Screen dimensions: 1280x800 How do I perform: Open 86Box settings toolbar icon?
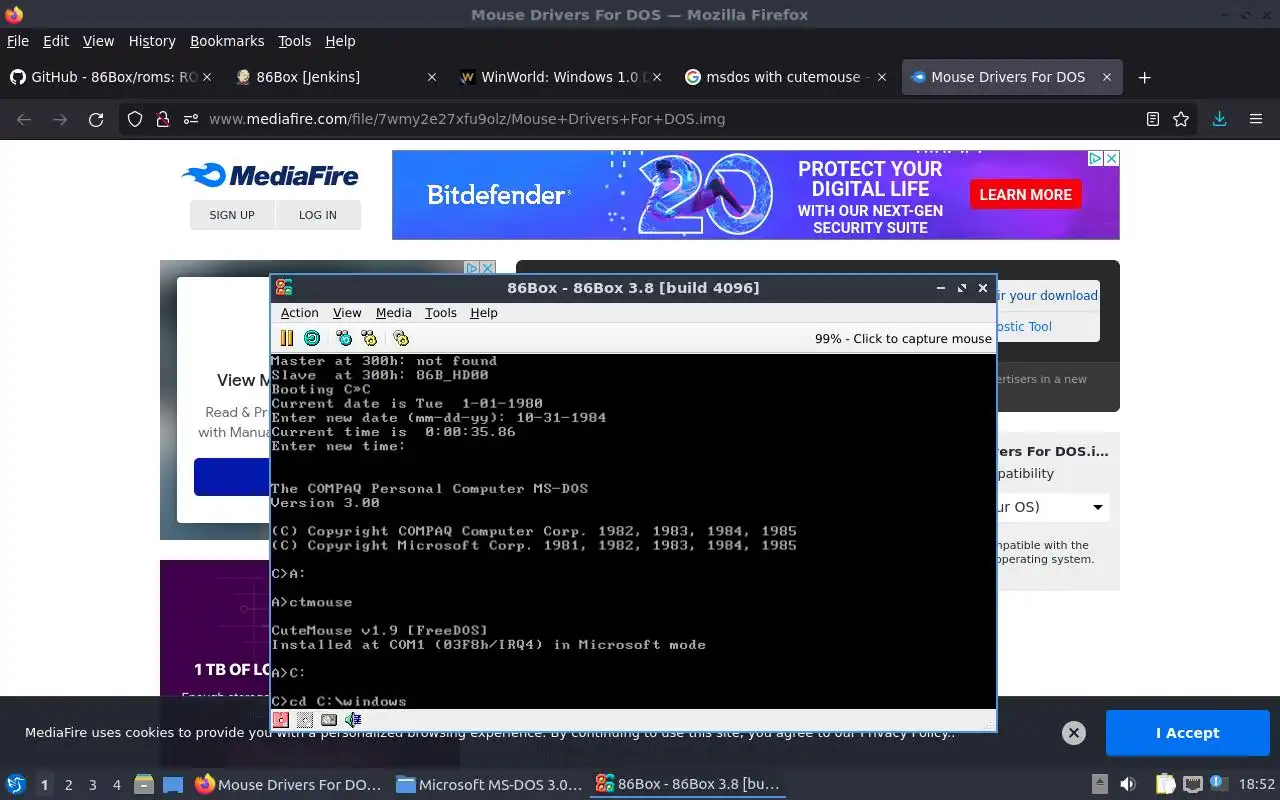(x=401, y=338)
